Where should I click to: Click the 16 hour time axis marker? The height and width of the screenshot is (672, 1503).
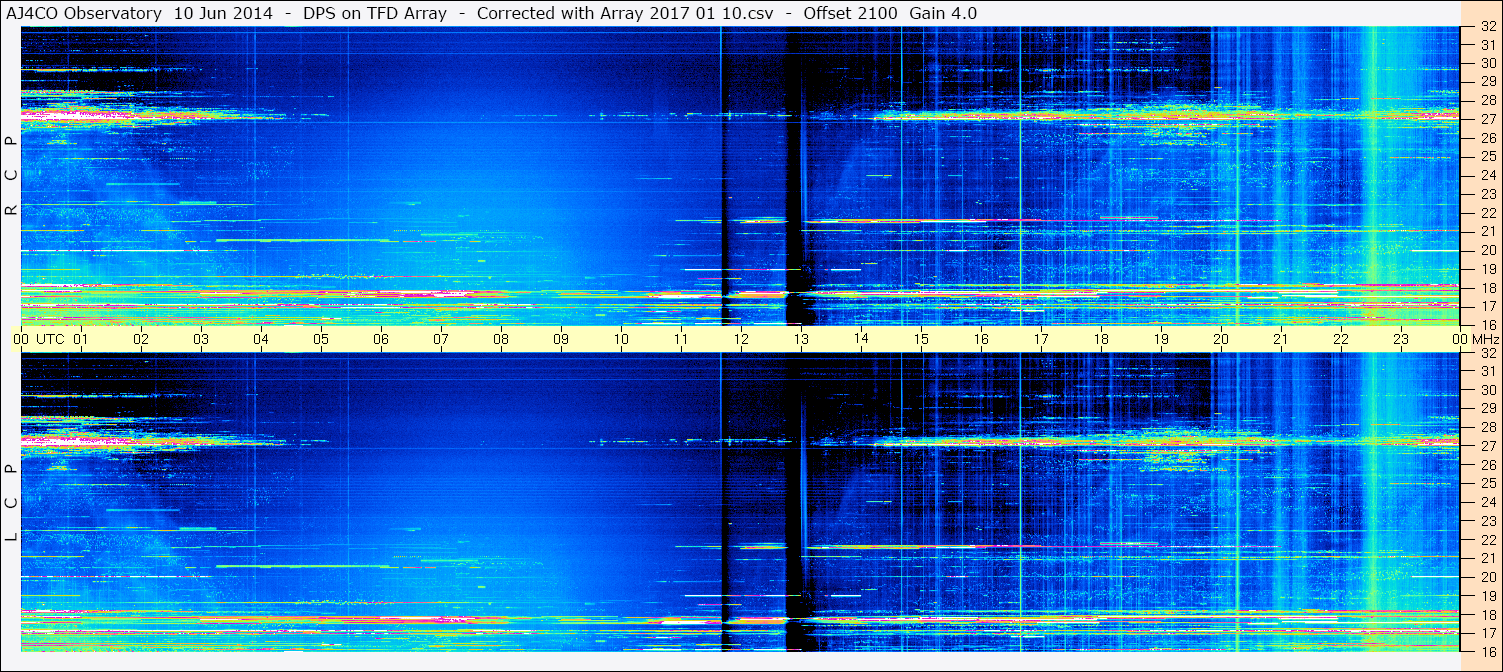tap(981, 339)
